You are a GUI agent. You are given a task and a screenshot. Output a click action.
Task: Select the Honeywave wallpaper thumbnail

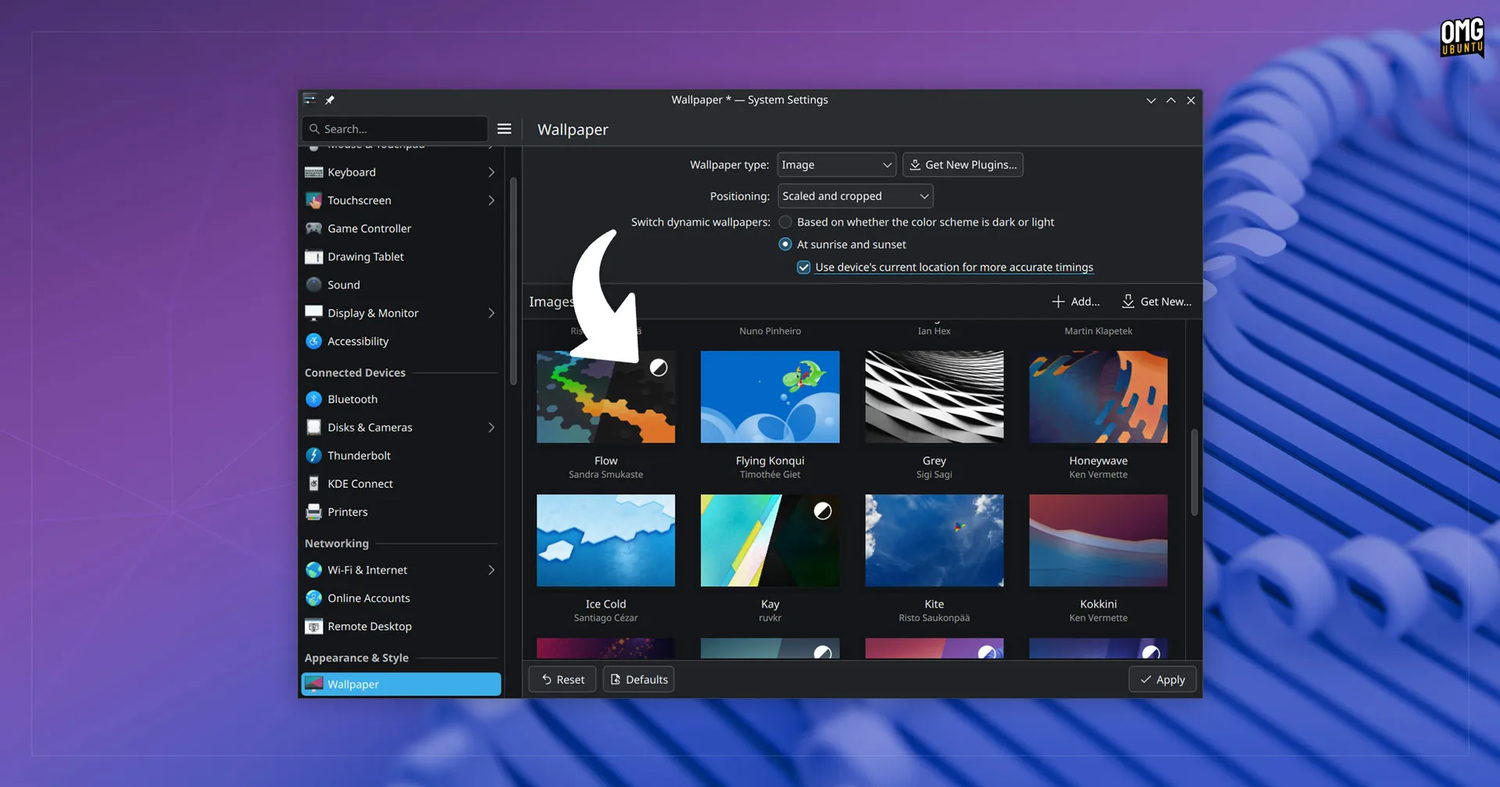pos(1098,396)
